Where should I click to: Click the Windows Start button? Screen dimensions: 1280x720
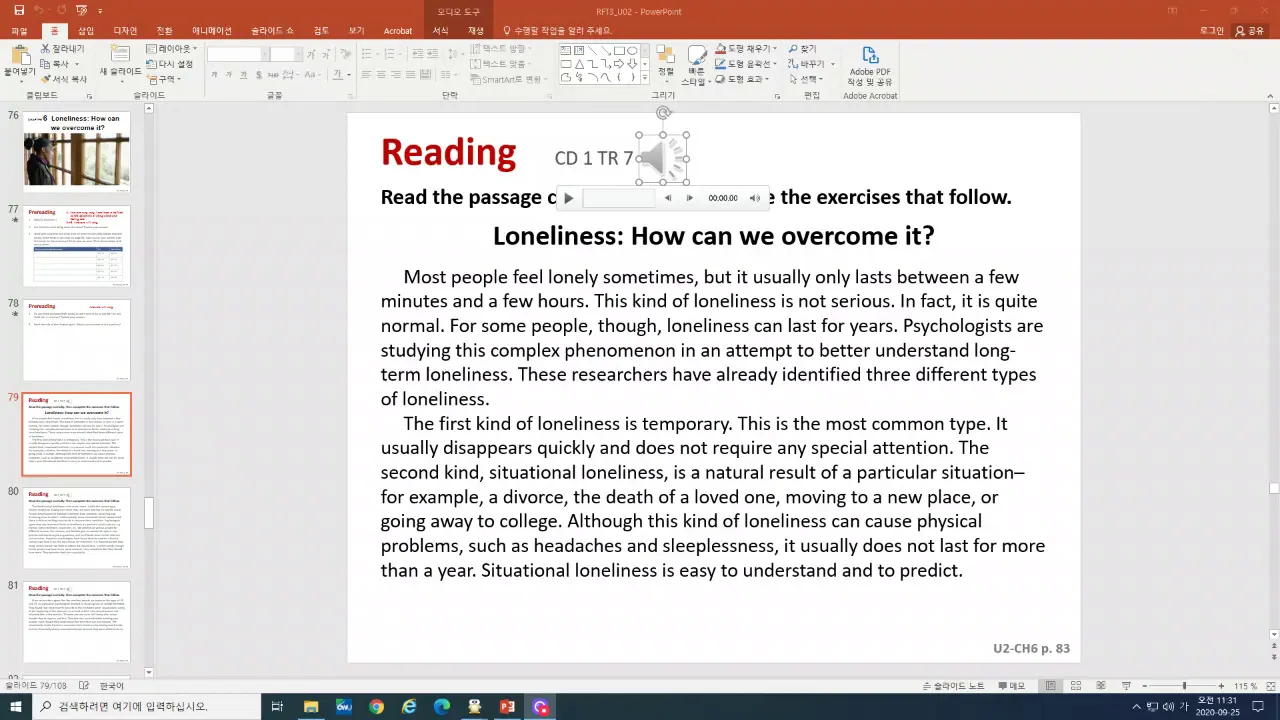pos(16,707)
